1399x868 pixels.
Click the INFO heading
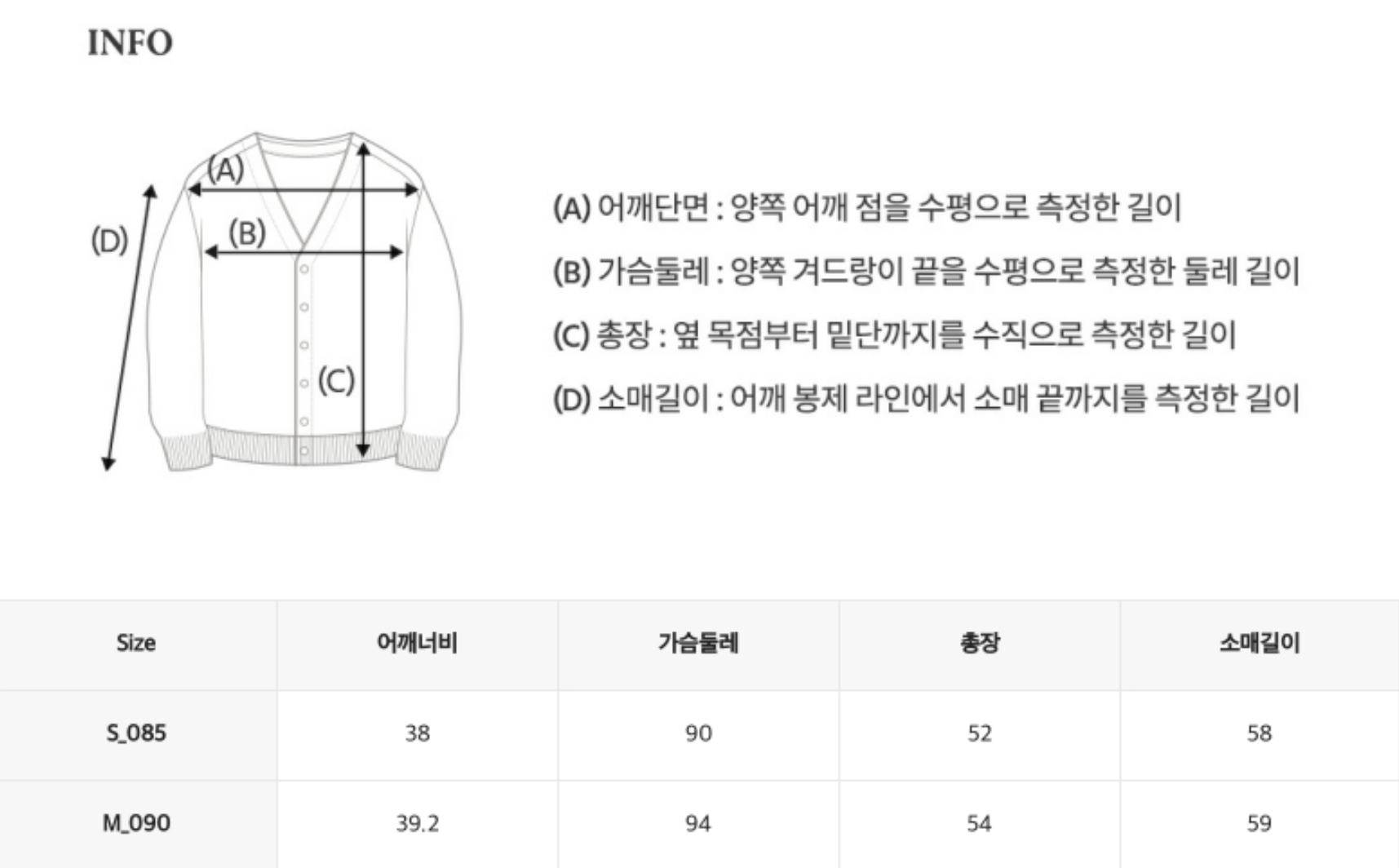point(130,43)
